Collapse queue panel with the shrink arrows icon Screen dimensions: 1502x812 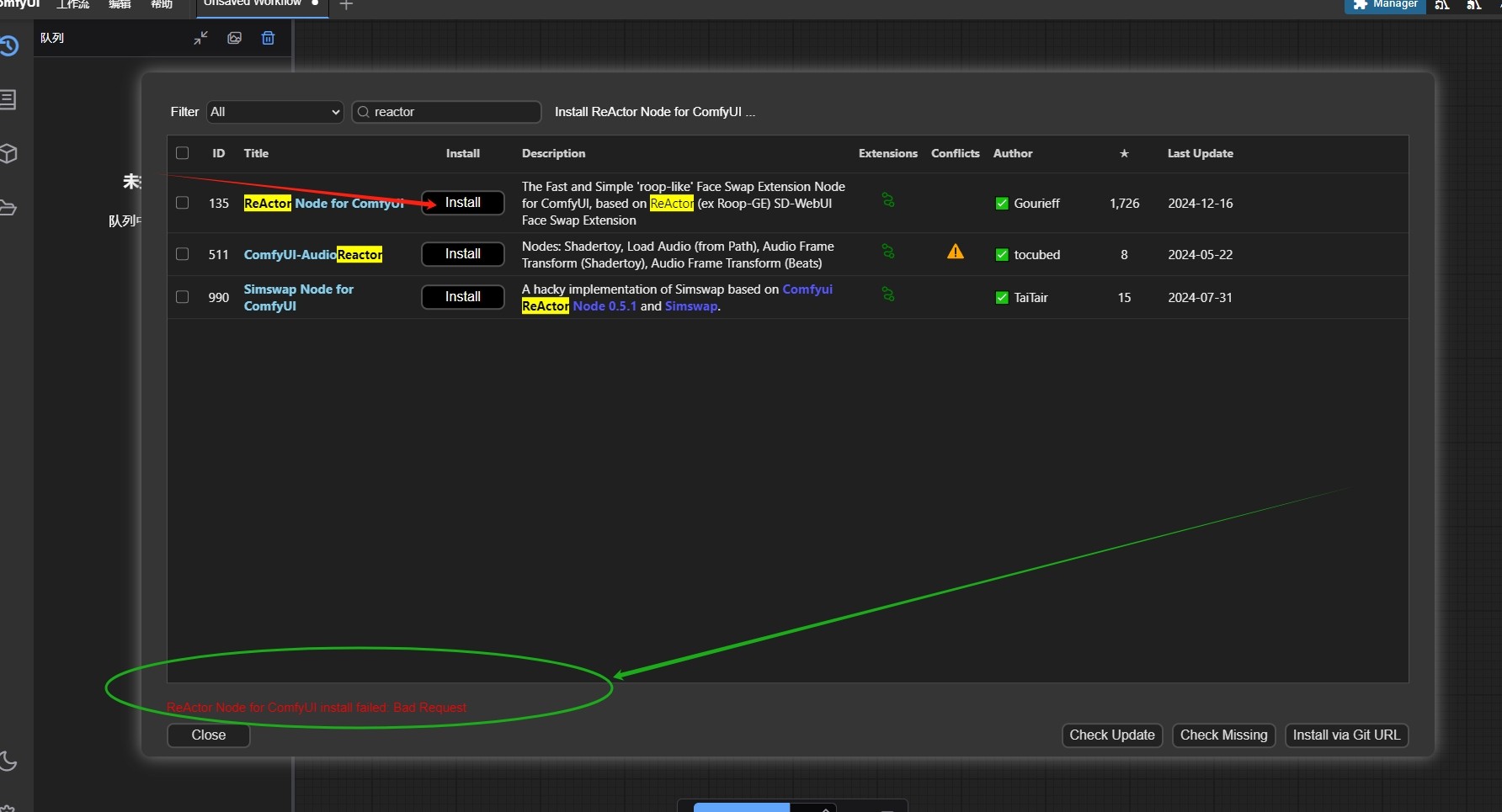(200, 38)
